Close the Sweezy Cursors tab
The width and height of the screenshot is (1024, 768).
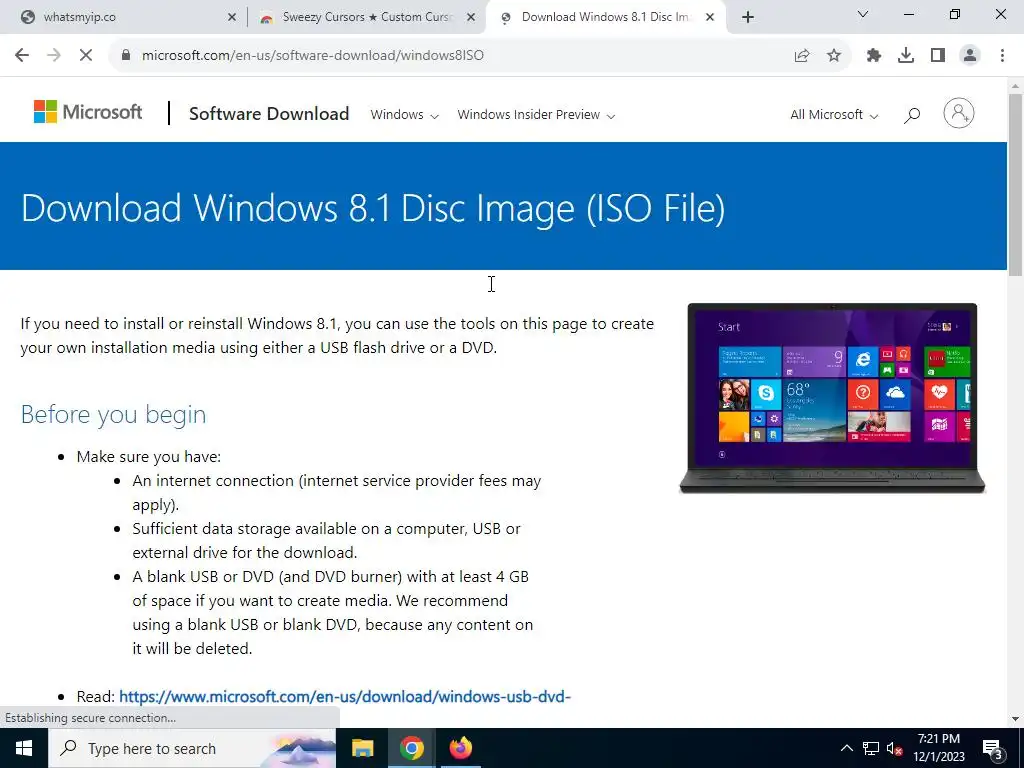(x=471, y=18)
